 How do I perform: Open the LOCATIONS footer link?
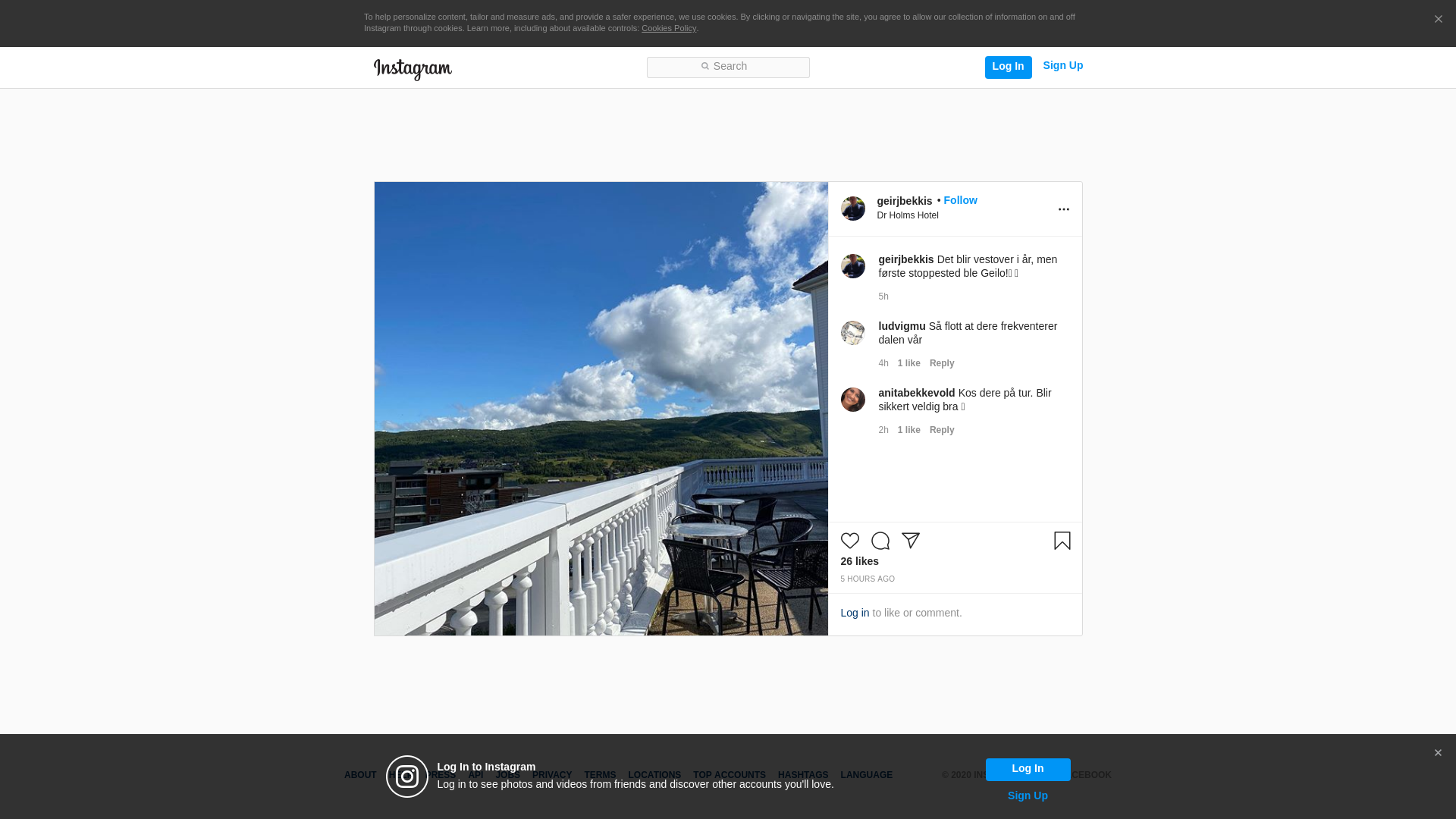(654, 775)
